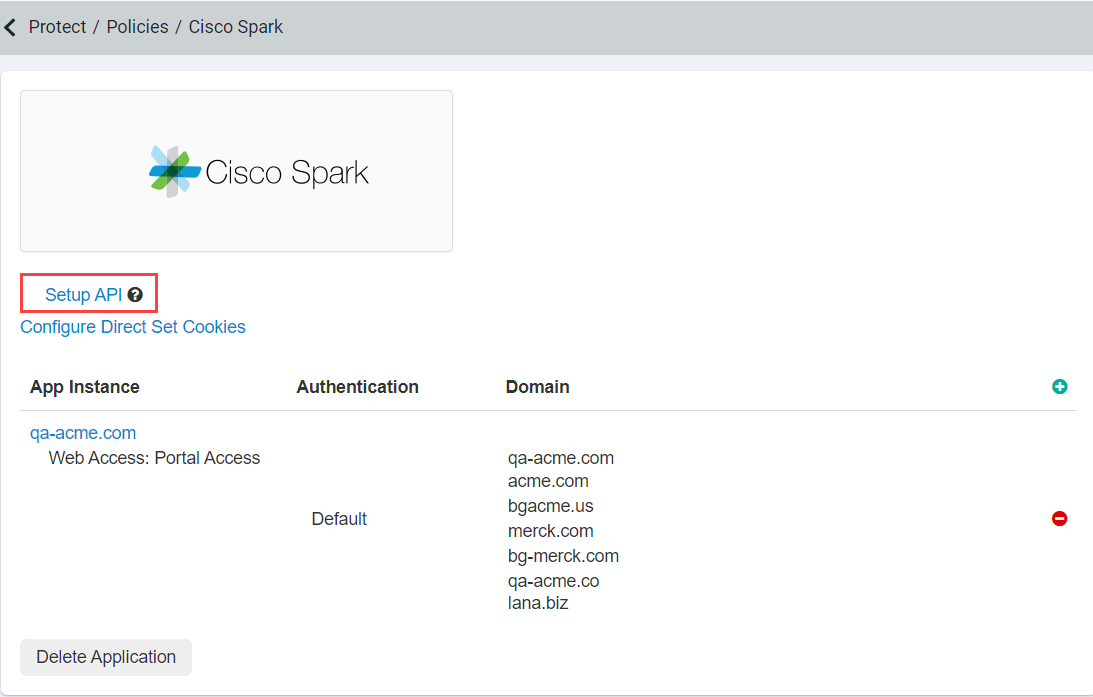The image size is (1093, 697).
Task: Select the lana.biz domain entry
Action: 538,603
